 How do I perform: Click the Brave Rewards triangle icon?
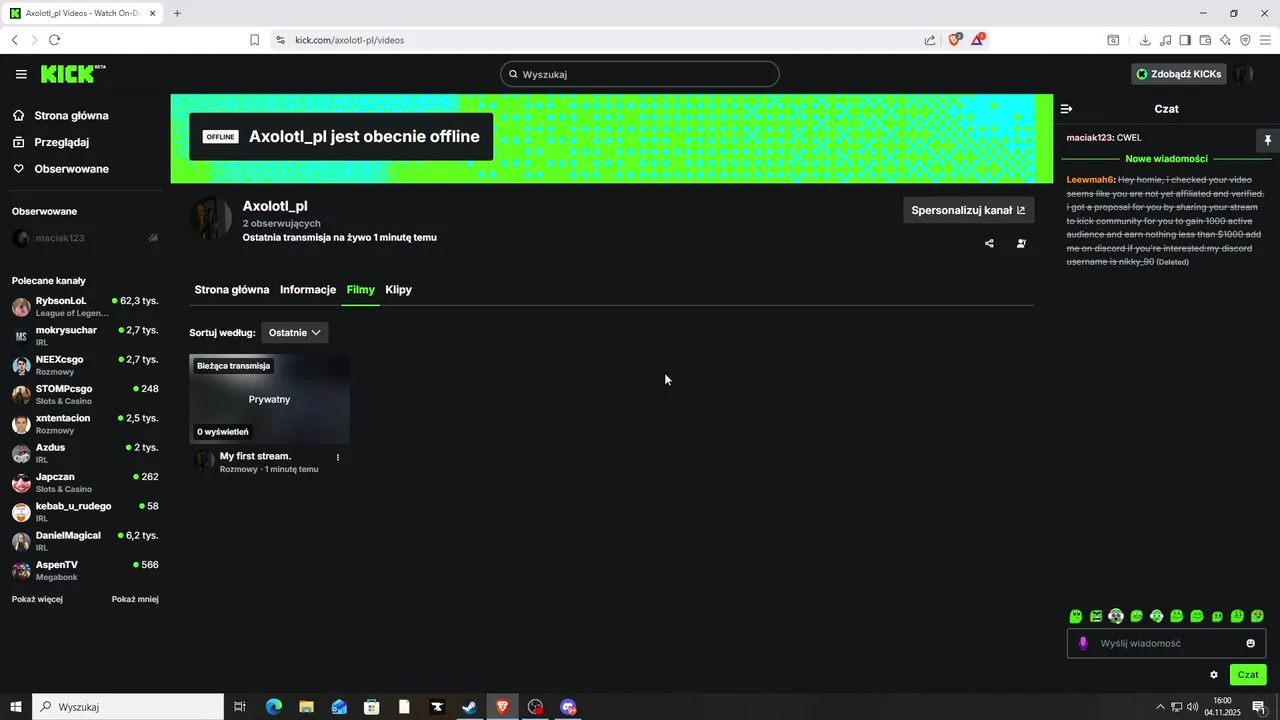coord(978,40)
